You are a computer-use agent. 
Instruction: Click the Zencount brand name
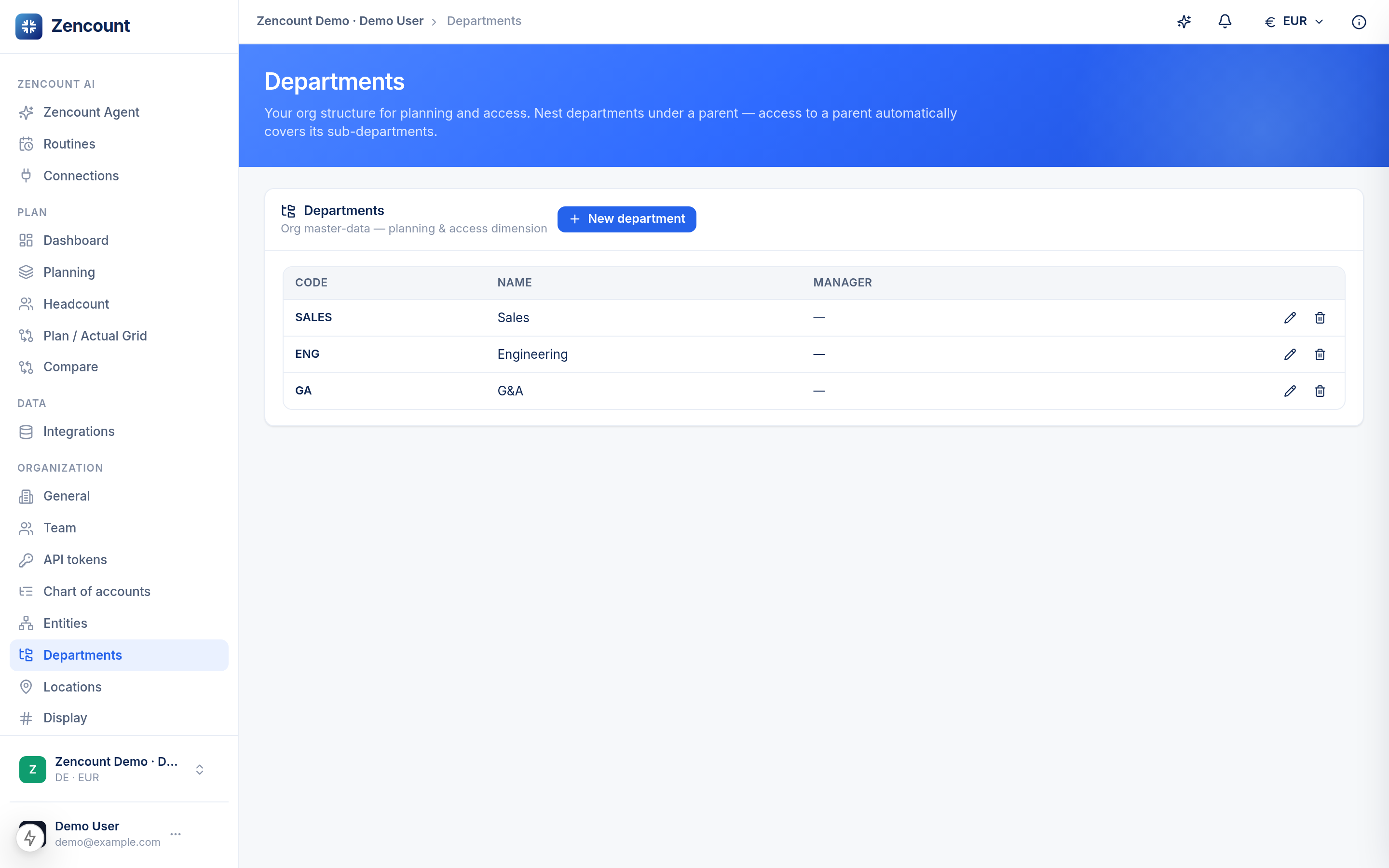pyautogui.click(x=91, y=26)
